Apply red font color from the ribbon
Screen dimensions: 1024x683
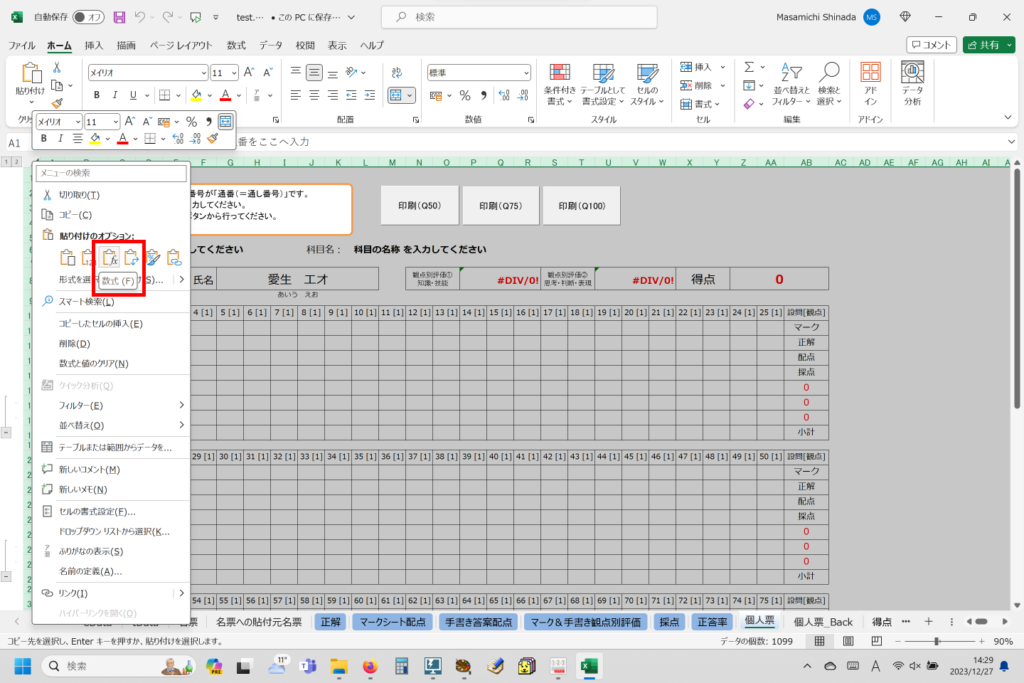(x=225, y=95)
